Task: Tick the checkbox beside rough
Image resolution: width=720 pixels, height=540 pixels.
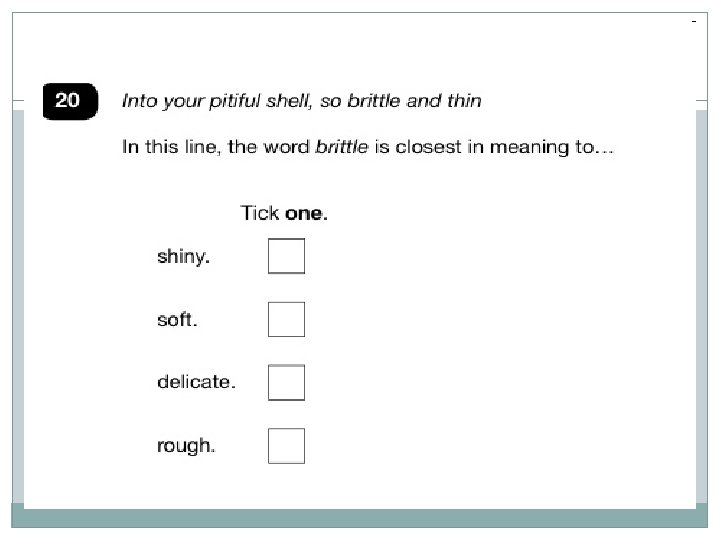Action: click(x=286, y=445)
